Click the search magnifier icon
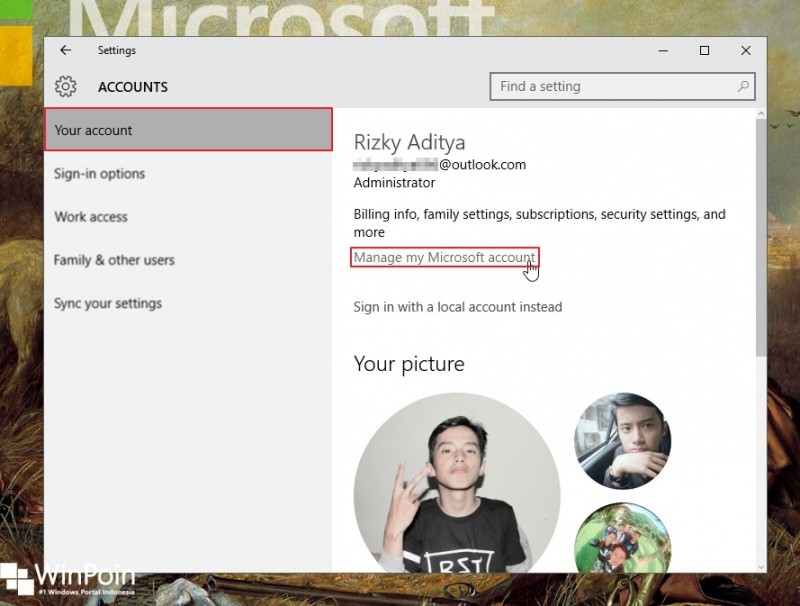Viewport: 800px width, 606px height. coord(743,86)
